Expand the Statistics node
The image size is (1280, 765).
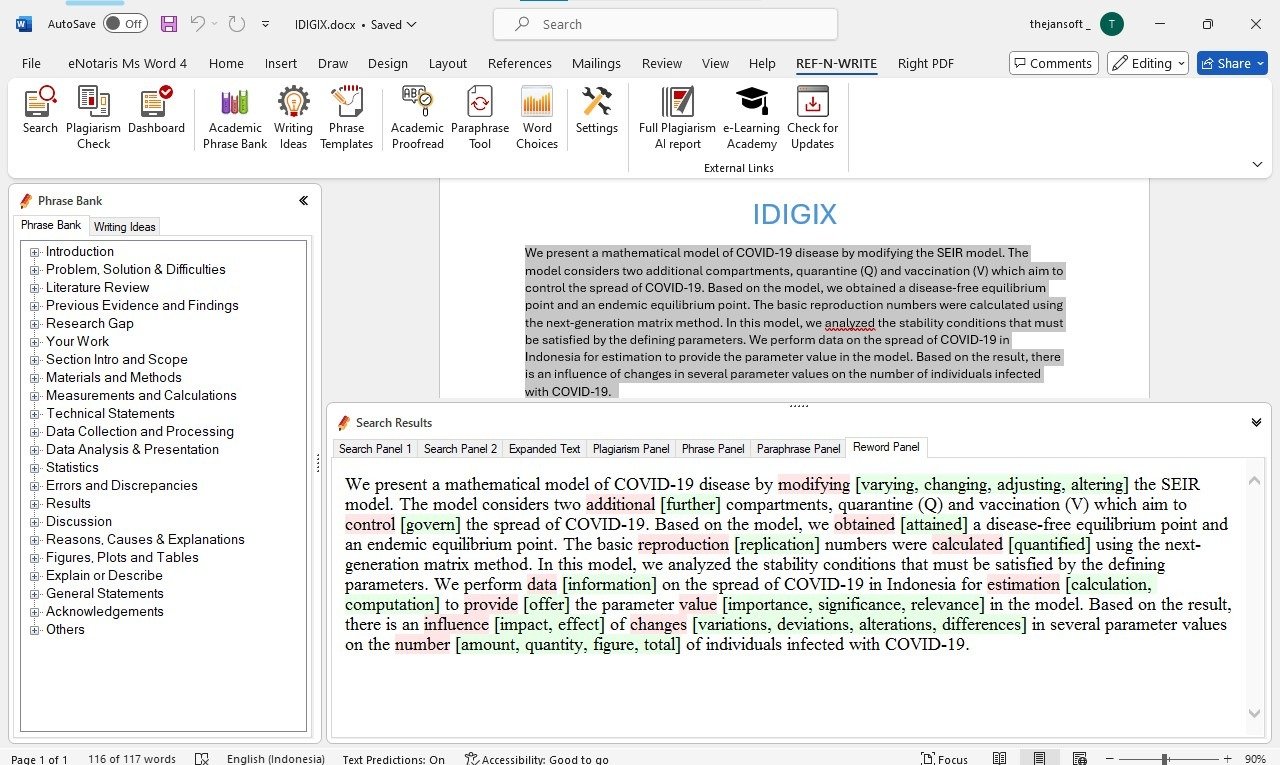tap(35, 468)
